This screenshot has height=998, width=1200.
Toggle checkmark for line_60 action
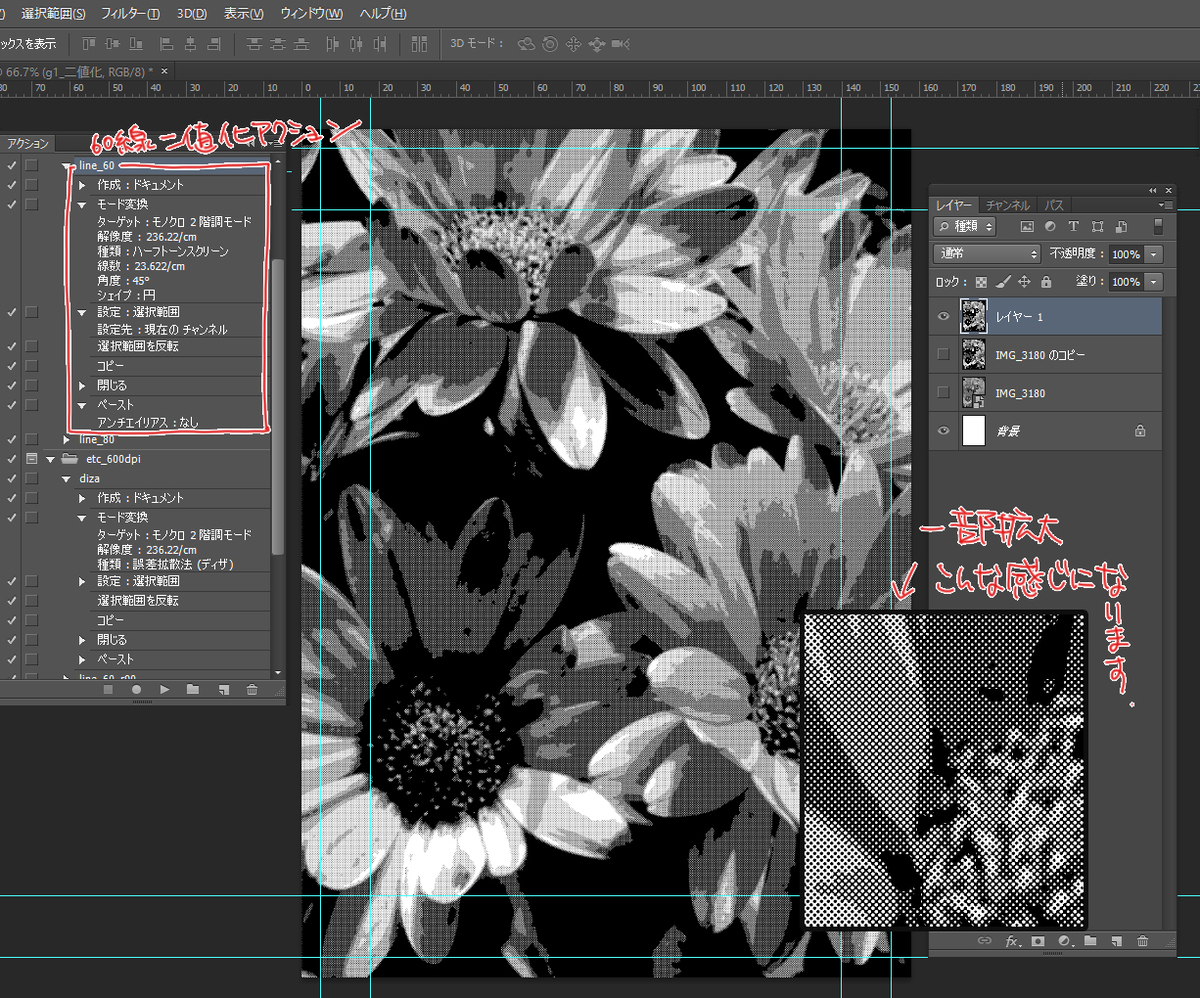click(x=11, y=165)
